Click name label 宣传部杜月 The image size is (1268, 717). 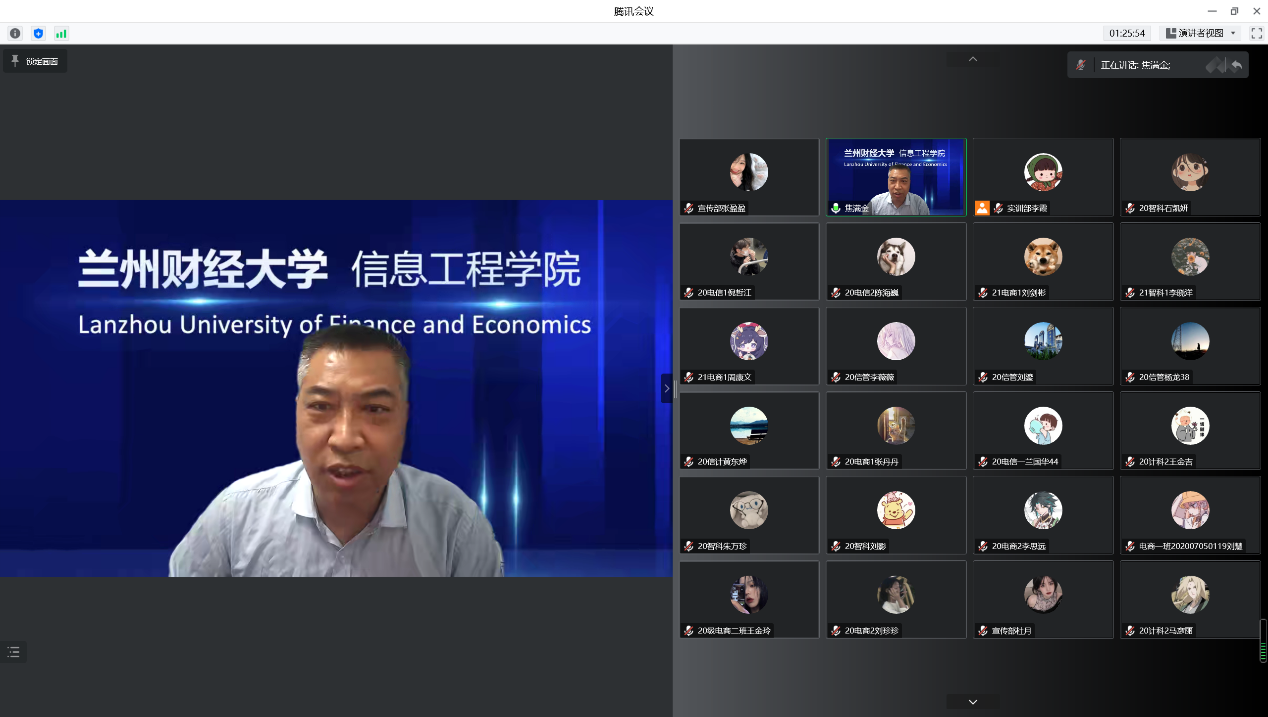click(1011, 631)
